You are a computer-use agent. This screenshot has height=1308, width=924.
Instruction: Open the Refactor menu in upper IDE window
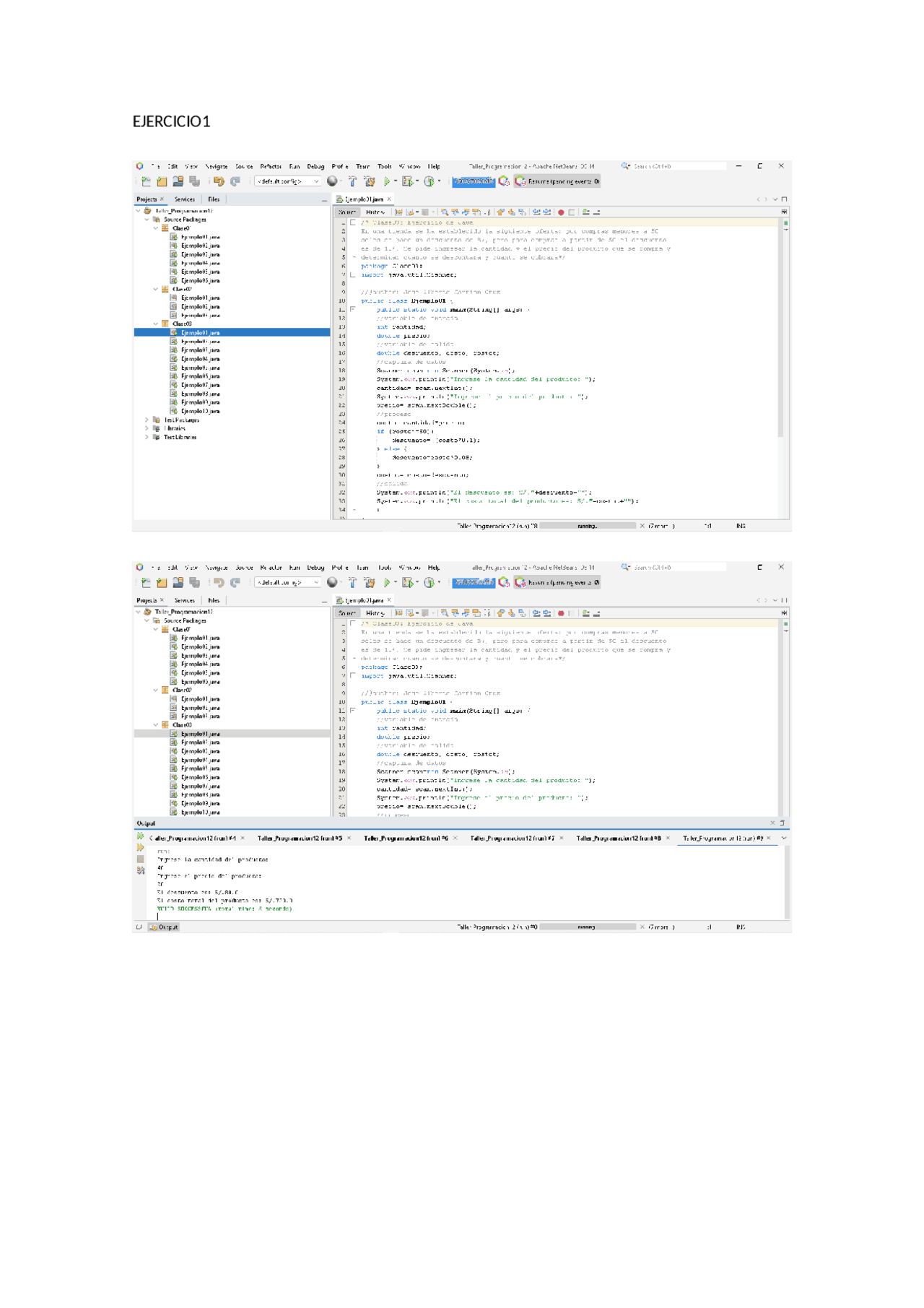click(x=271, y=166)
